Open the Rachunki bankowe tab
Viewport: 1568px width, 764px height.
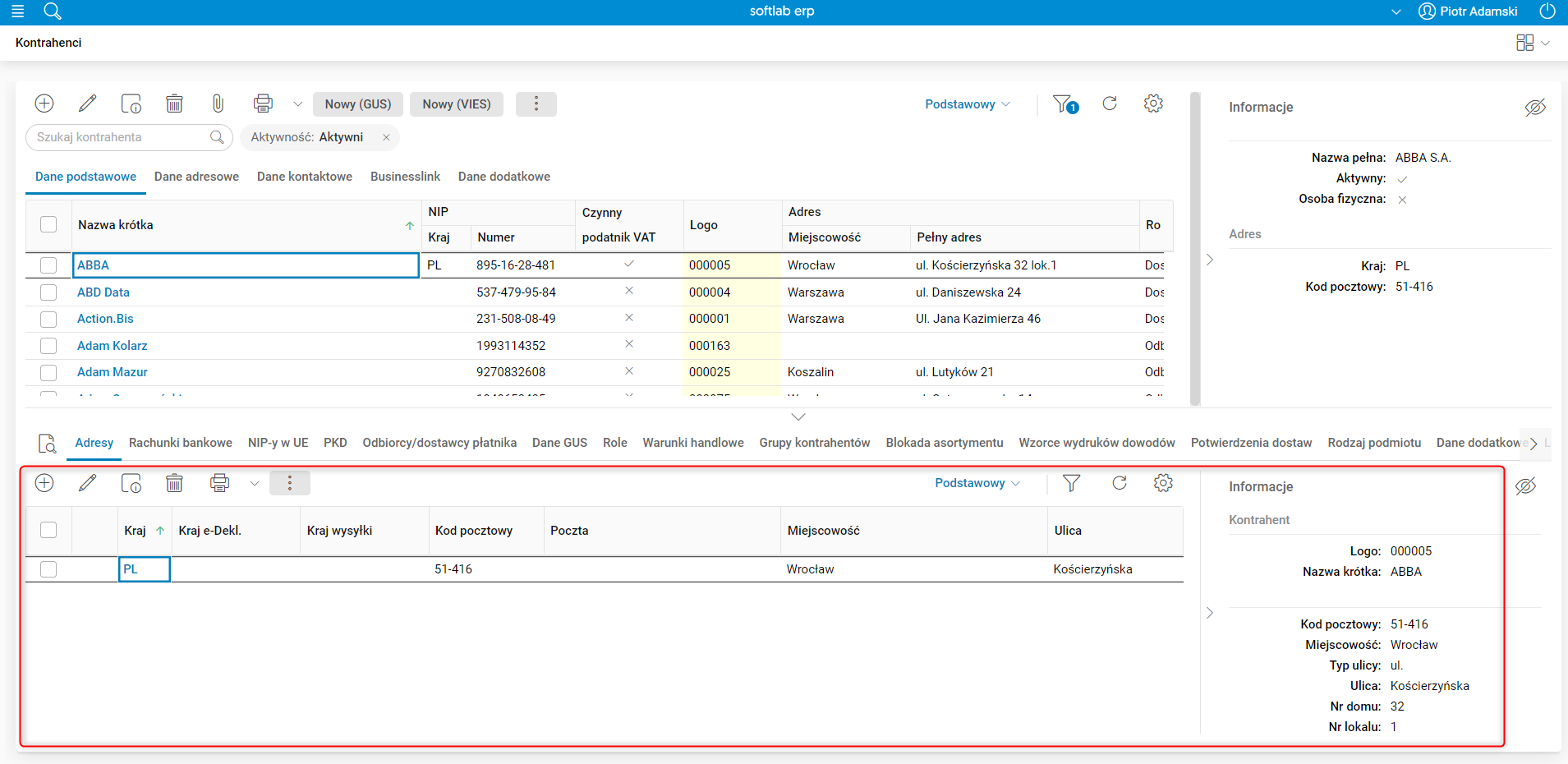click(x=180, y=443)
